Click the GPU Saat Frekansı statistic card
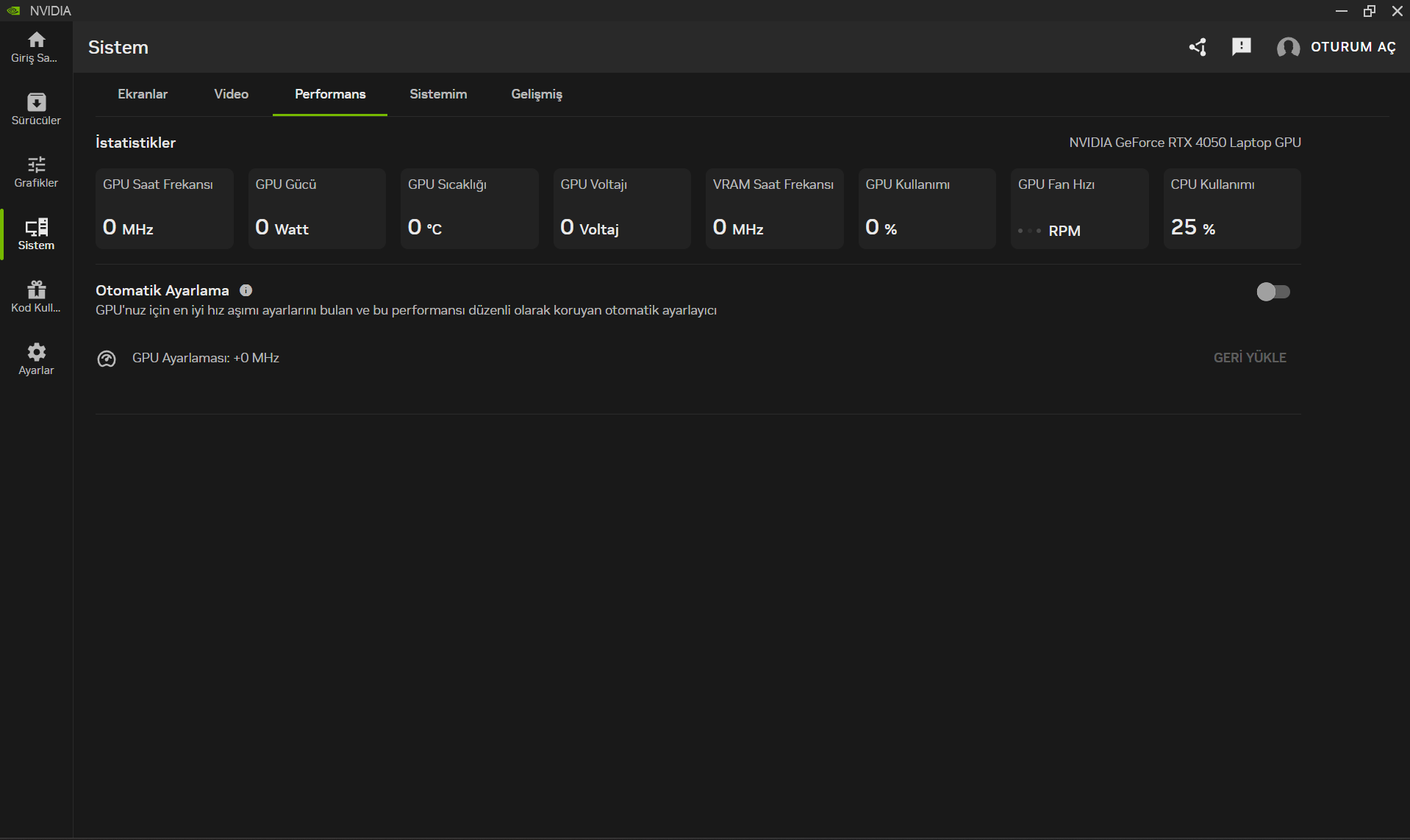The height and width of the screenshot is (840, 1410). click(x=165, y=209)
